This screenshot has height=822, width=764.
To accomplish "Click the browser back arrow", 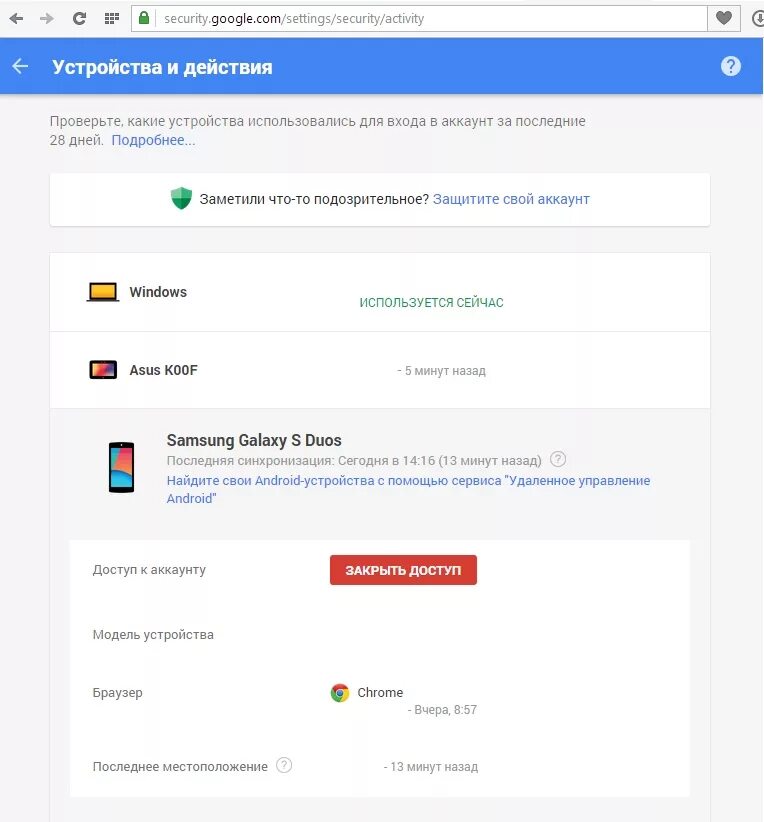I will (x=16, y=19).
